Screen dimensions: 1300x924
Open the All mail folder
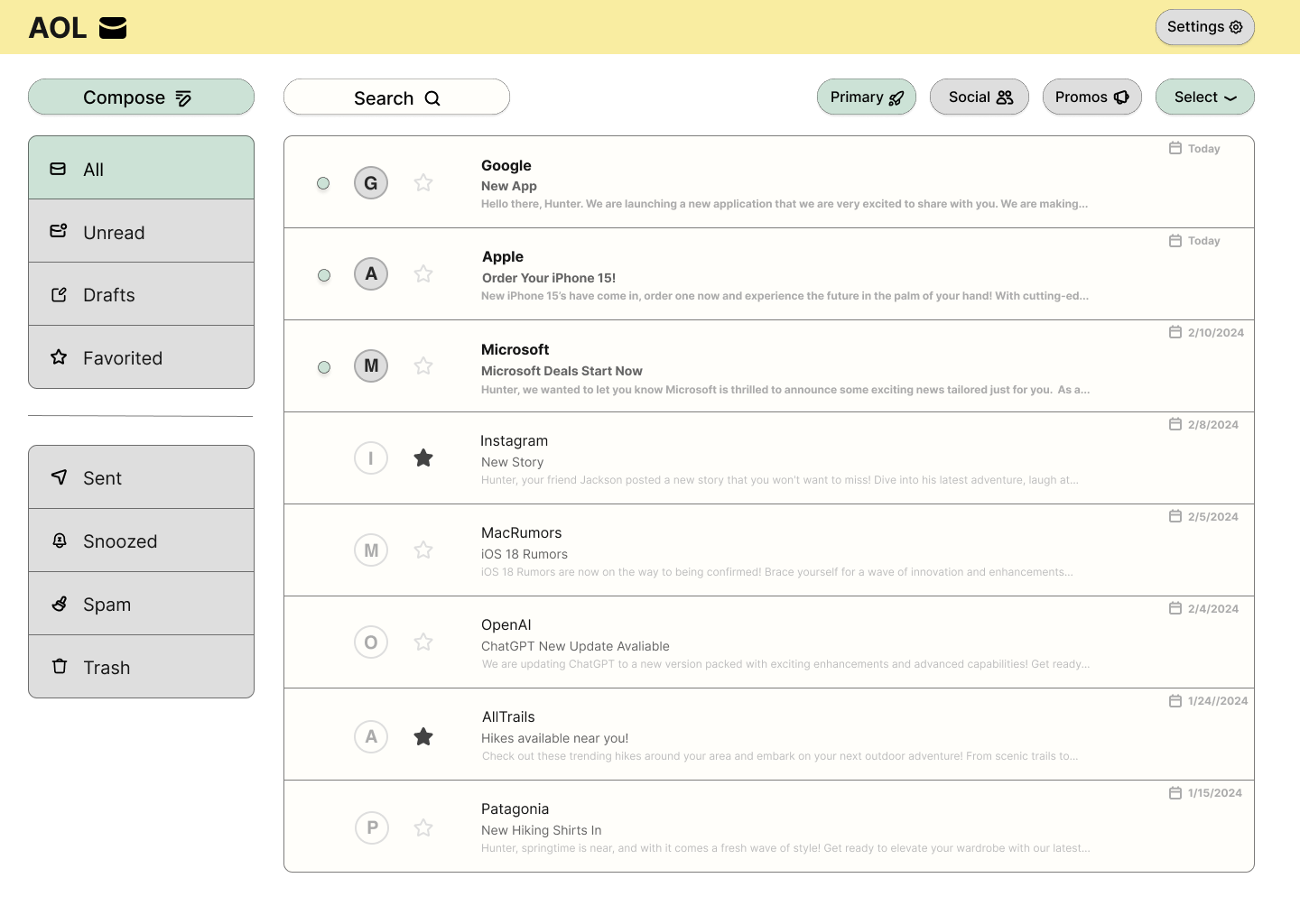tap(141, 168)
